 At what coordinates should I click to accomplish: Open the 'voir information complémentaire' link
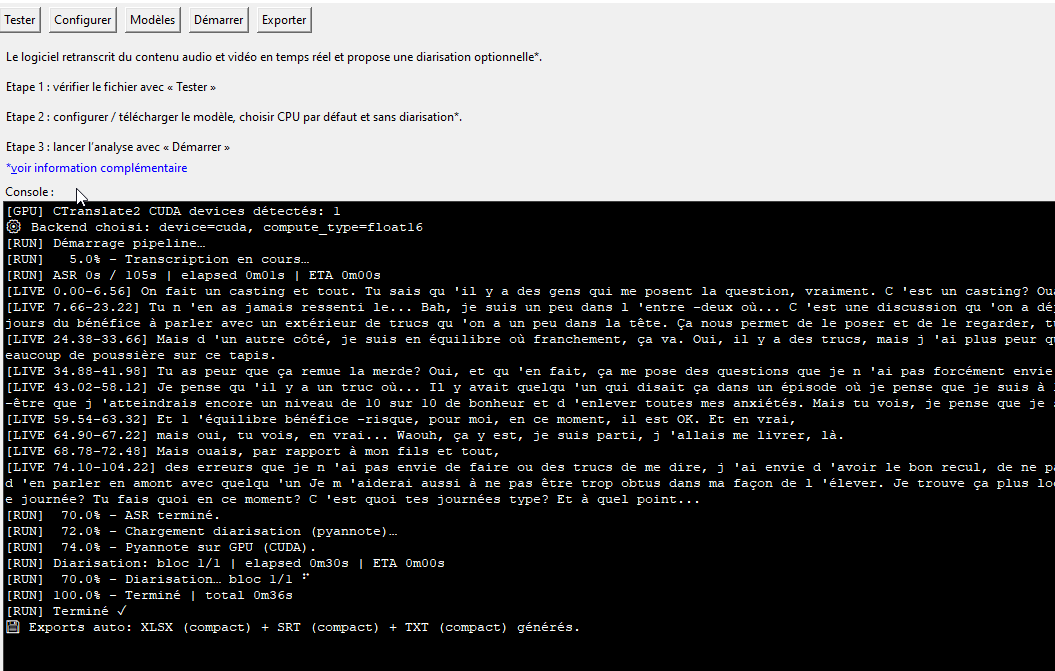(97, 168)
